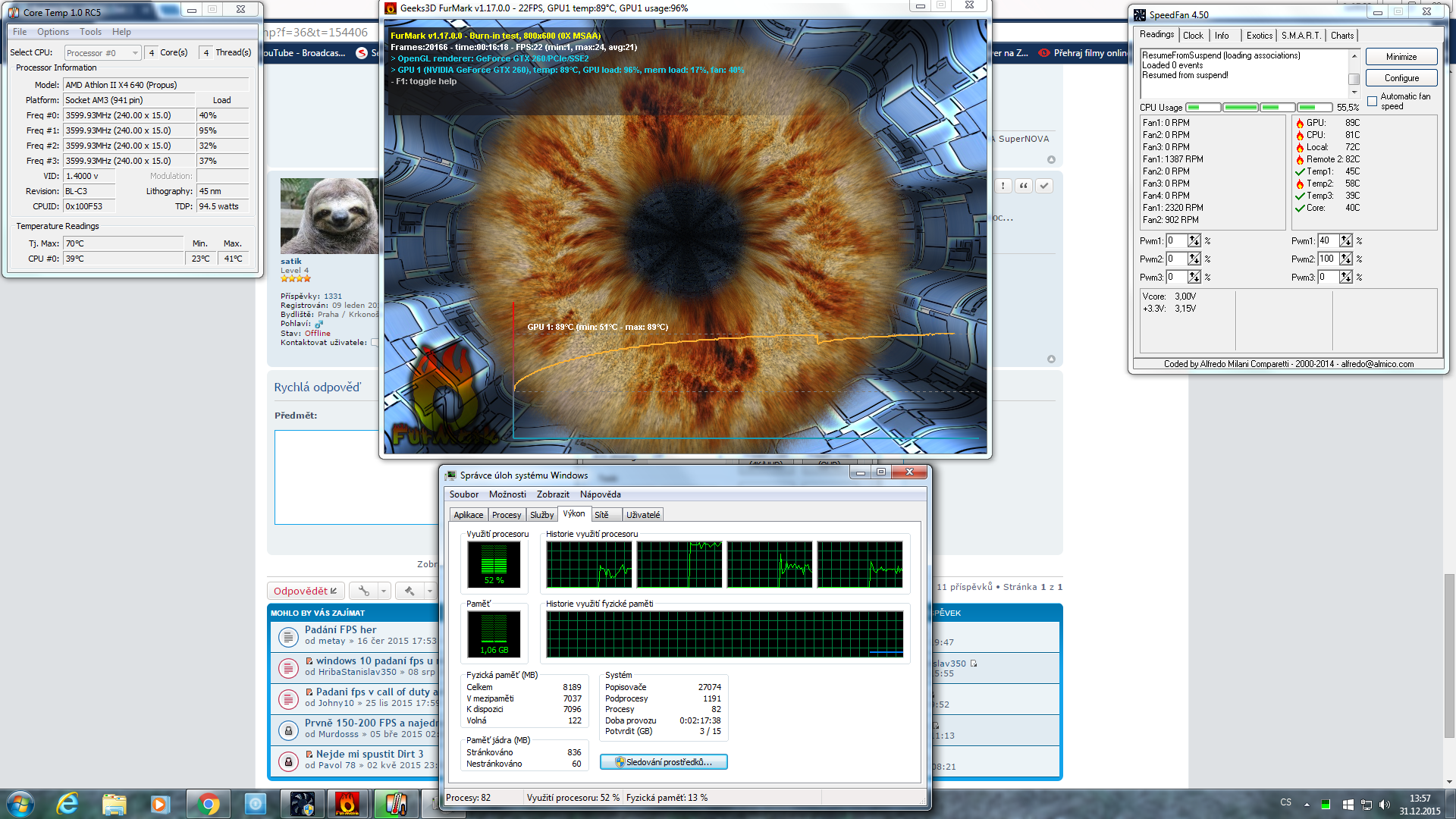1456x819 pixels.
Task: Click SpeedFan fan icon in taskbar
Action: point(303,804)
